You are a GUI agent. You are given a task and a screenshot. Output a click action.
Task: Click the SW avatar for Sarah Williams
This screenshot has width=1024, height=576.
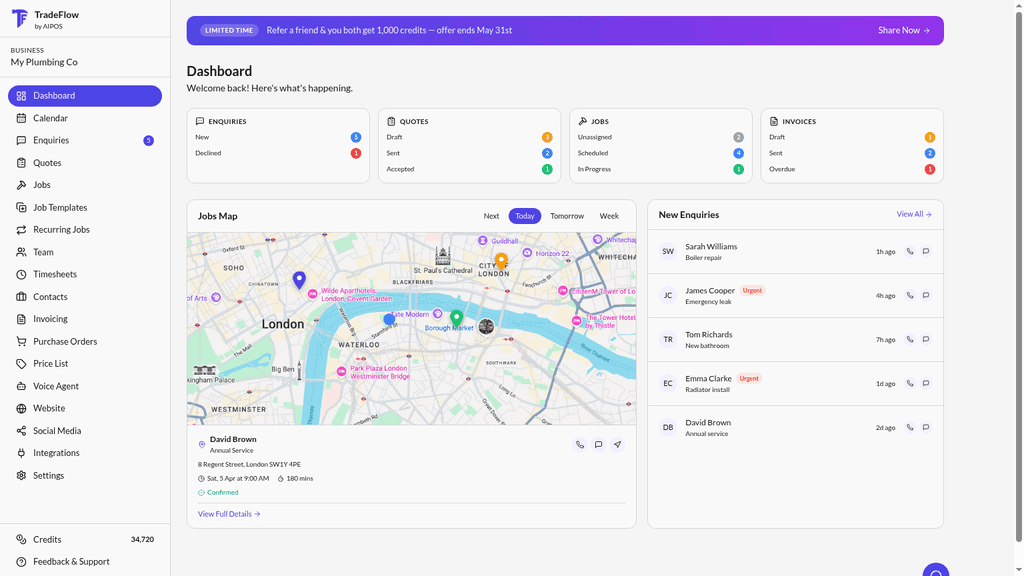point(667,251)
